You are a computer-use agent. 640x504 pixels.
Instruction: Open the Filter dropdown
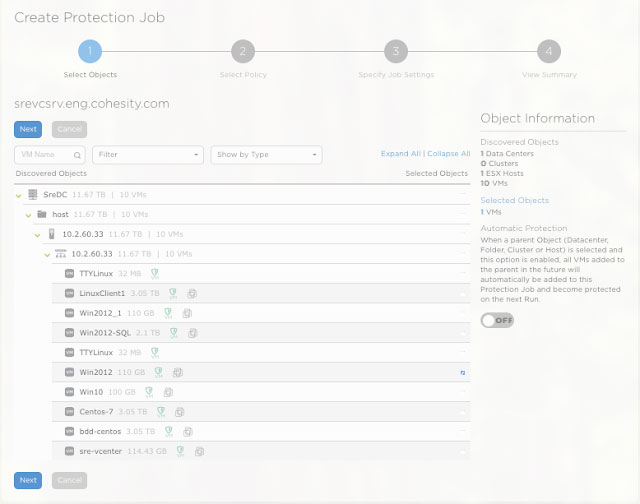click(148, 155)
